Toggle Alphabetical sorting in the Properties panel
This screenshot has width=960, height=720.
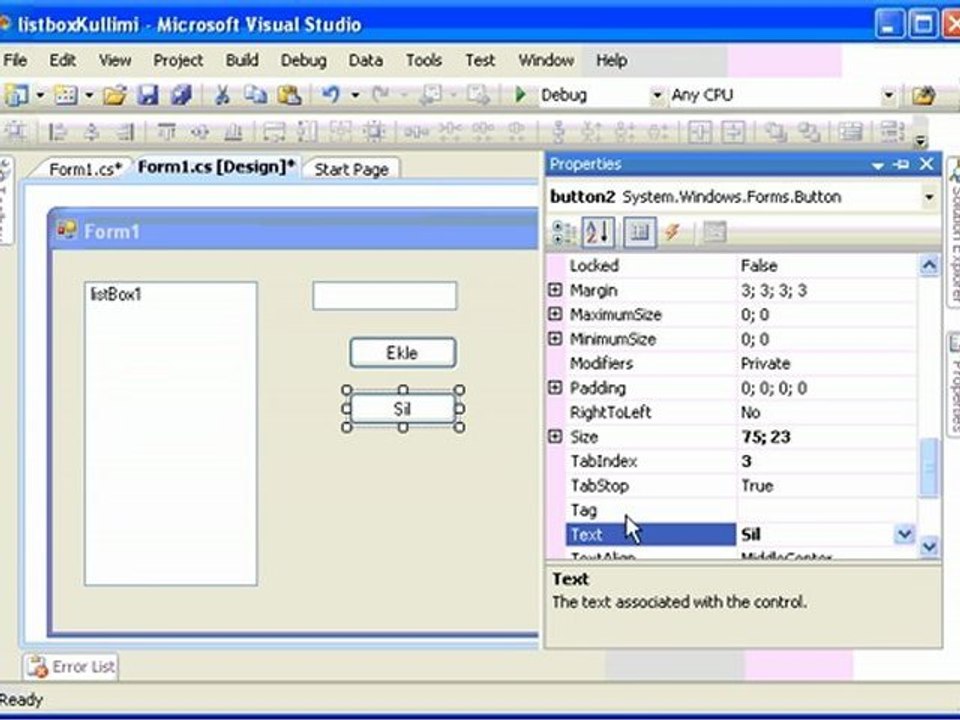598,232
